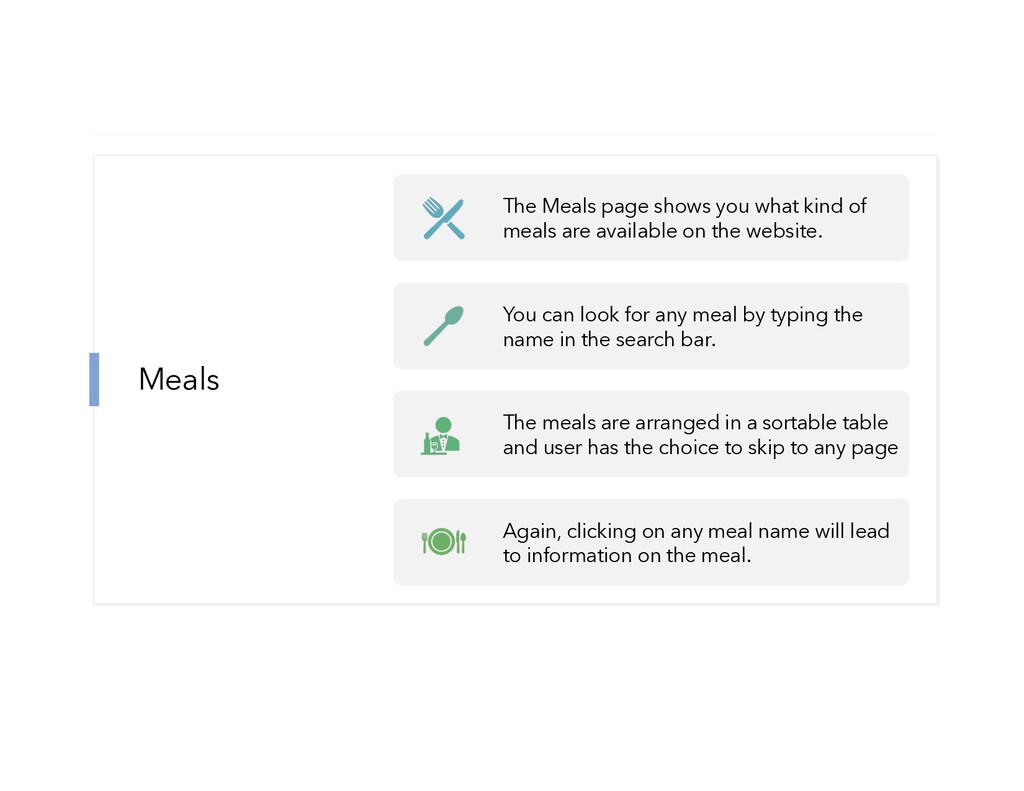Viewport: 1024px width, 791px height.
Task: Click the teal spoon icon
Action: click(443, 326)
